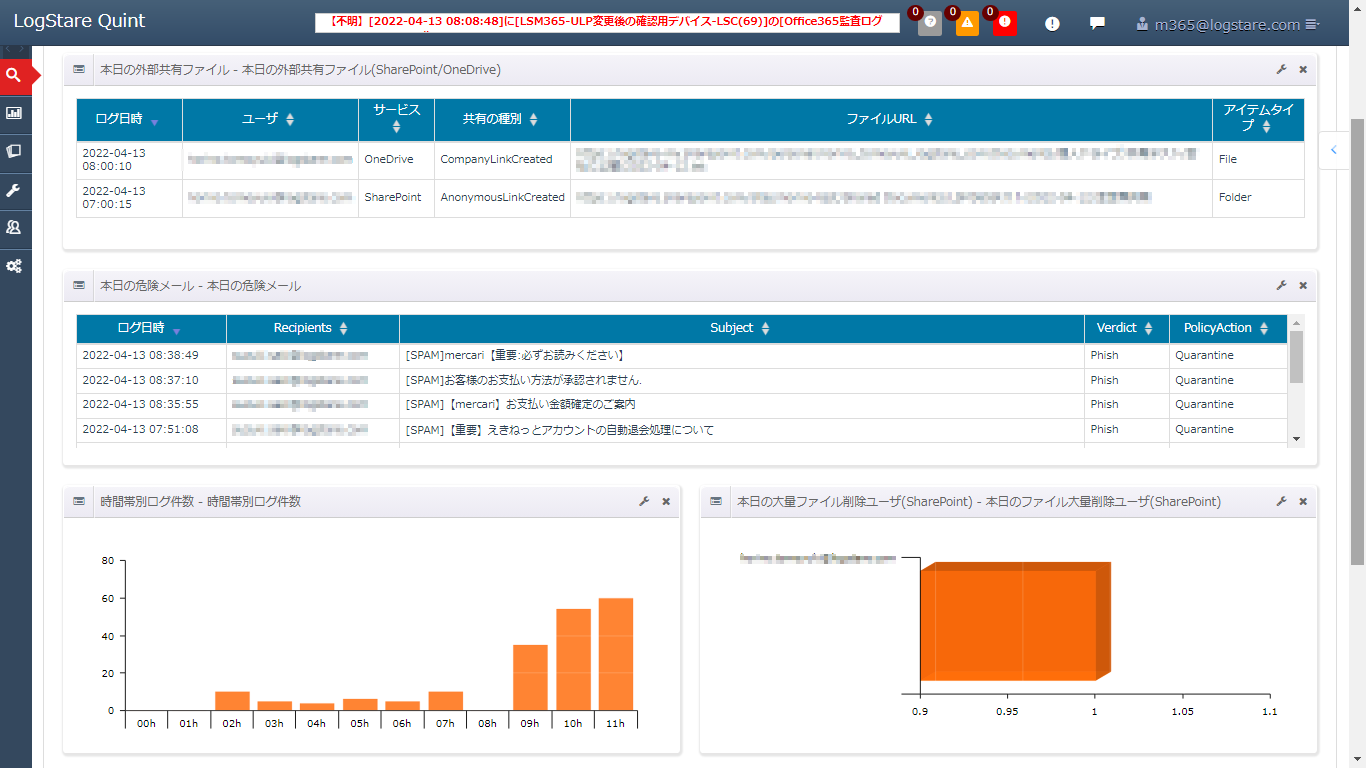Toggle collapse on 本日の外部共有ファイル widget header
Image resolution: width=1366 pixels, height=768 pixels.
coord(78,69)
